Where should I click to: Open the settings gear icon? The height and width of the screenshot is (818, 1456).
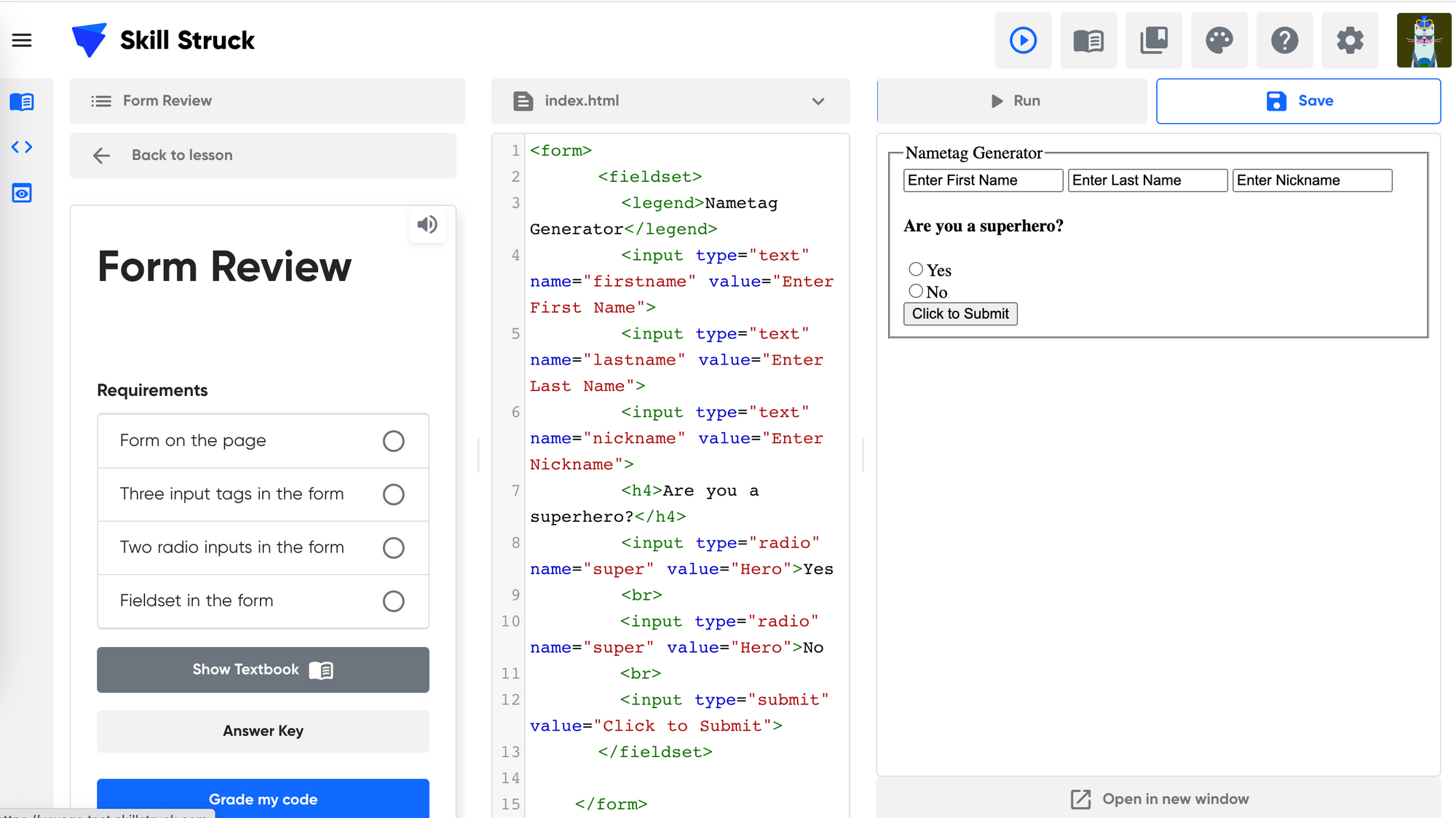[x=1350, y=40]
